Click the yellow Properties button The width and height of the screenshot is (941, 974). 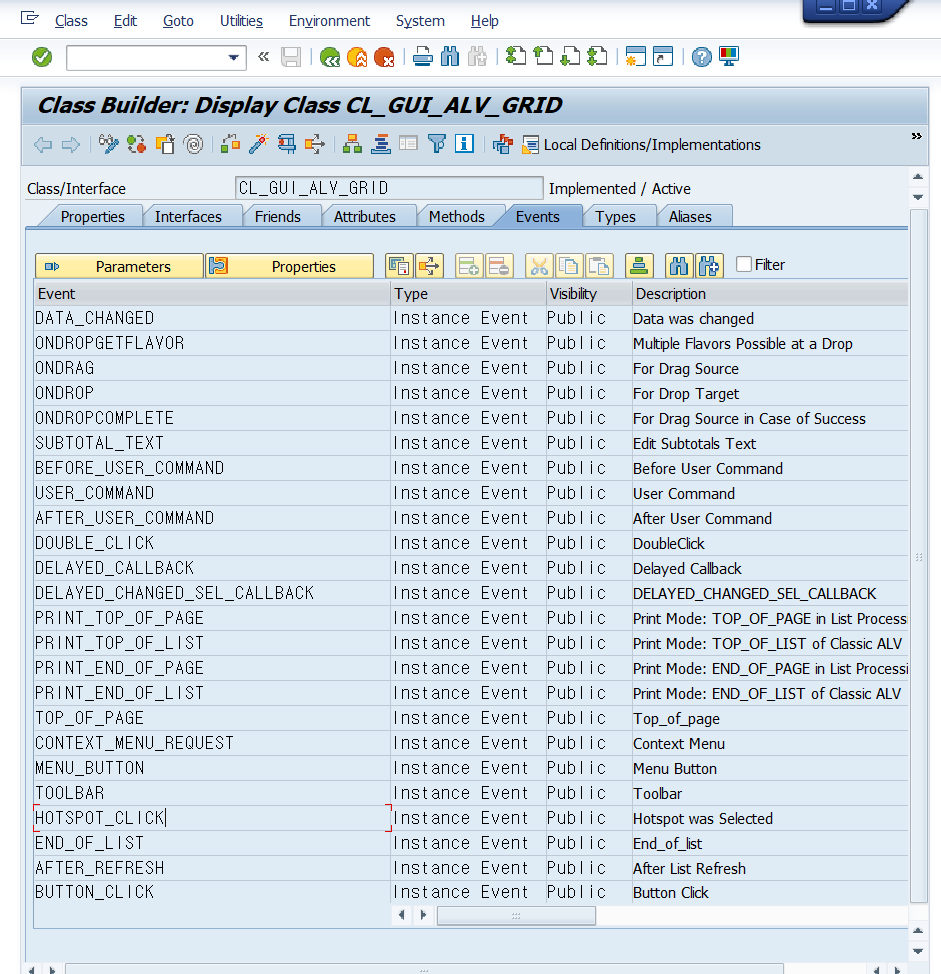click(289, 266)
